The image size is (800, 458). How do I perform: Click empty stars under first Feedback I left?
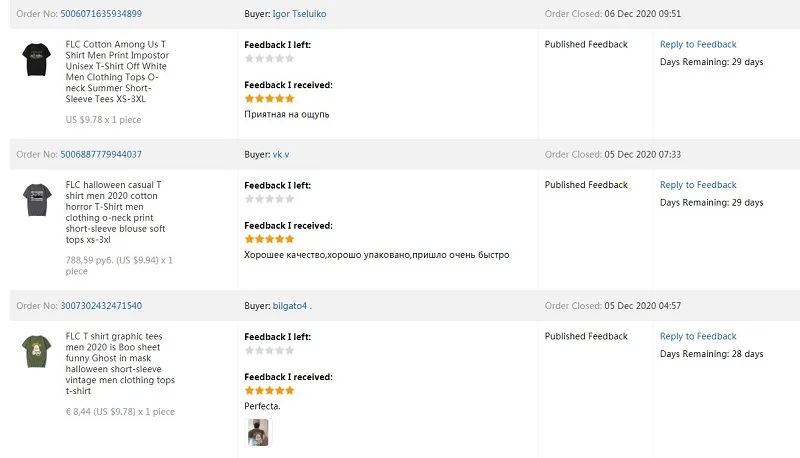tap(269, 59)
